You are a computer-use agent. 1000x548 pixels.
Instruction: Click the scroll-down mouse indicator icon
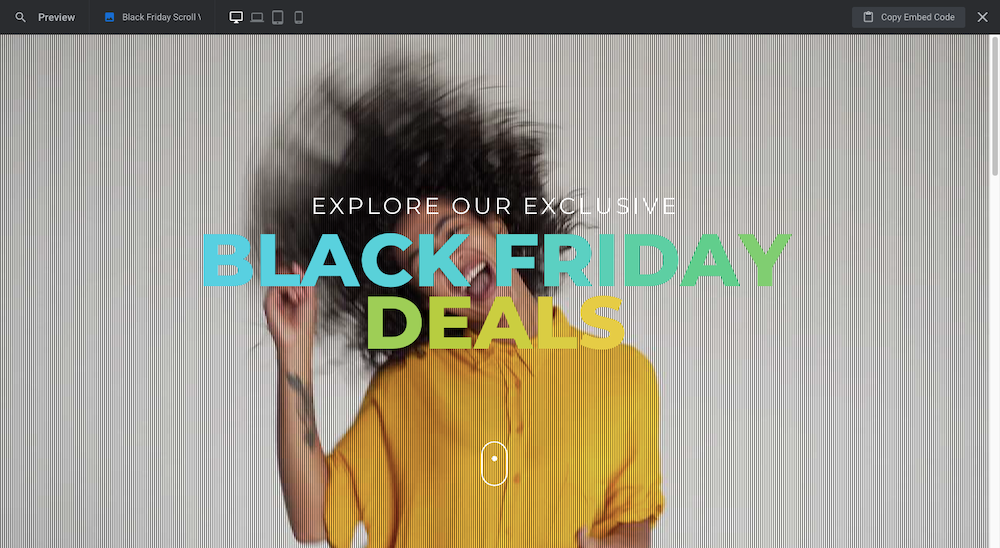[x=494, y=464]
